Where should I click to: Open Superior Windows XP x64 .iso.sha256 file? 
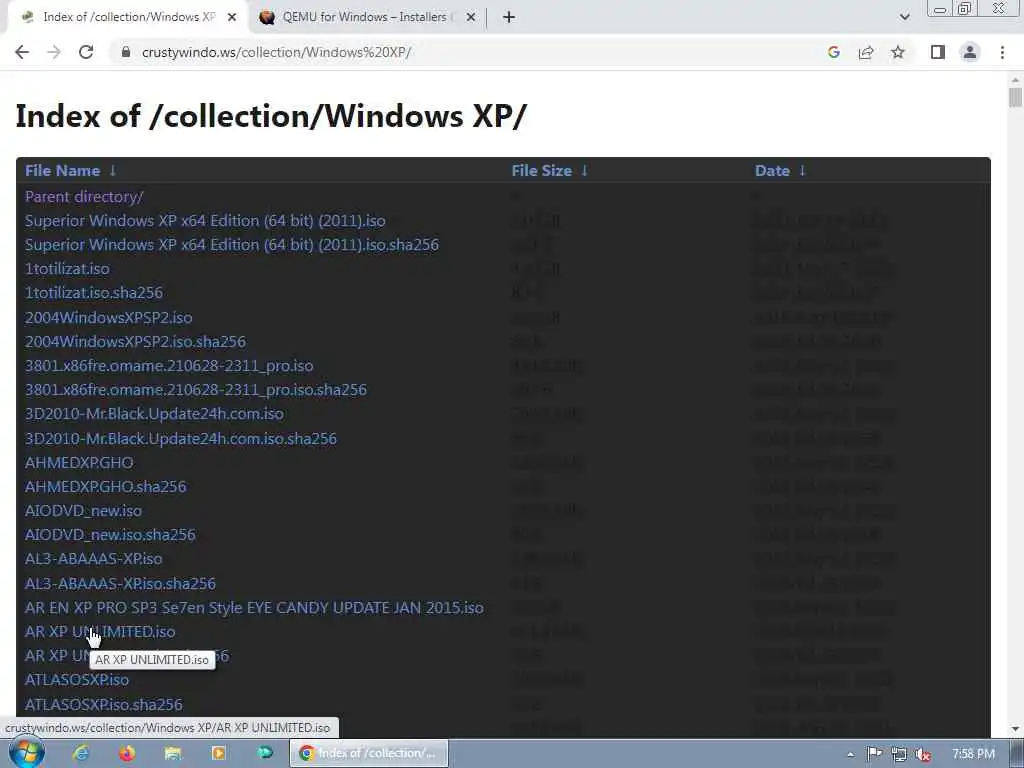232,245
